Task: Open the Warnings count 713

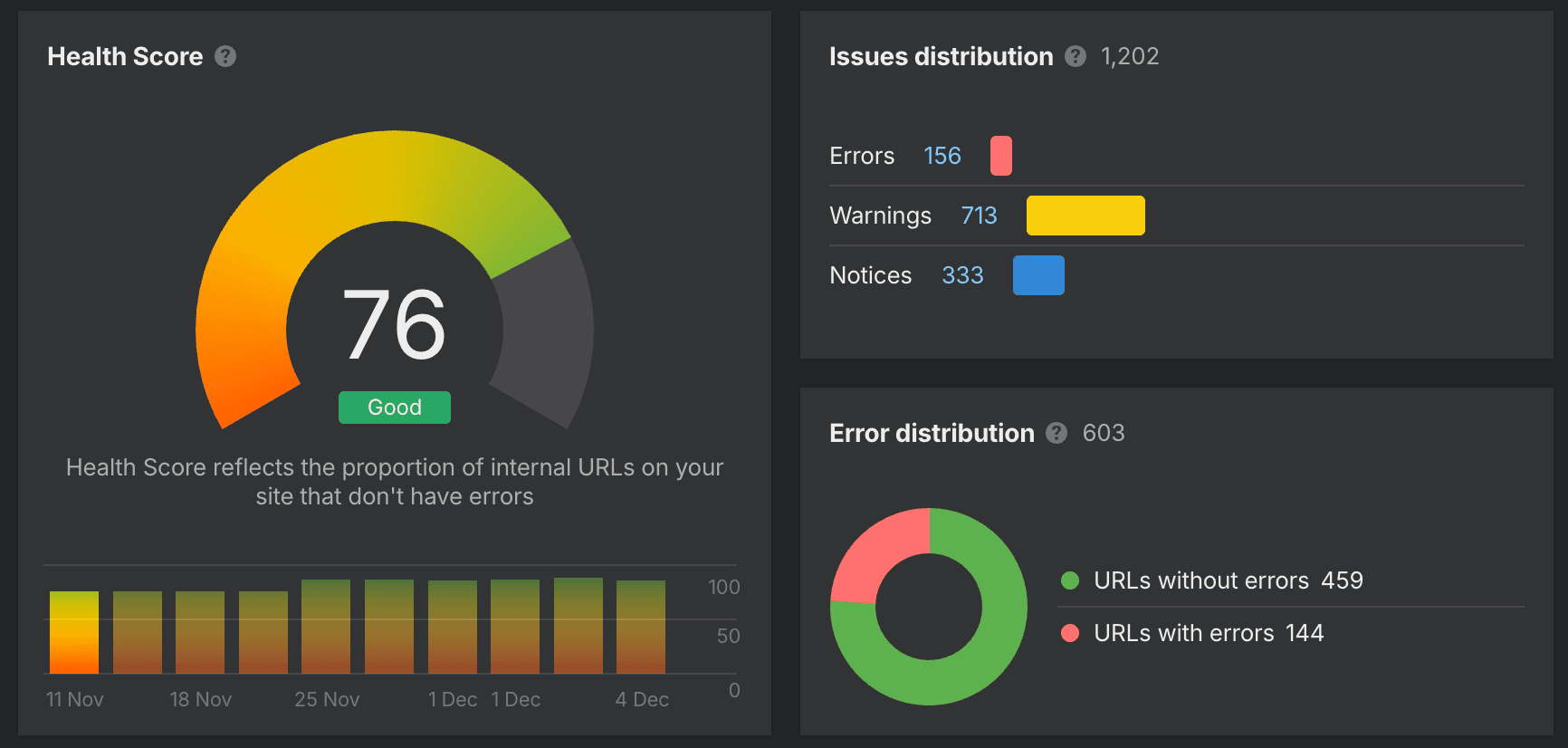Action: [x=979, y=216]
